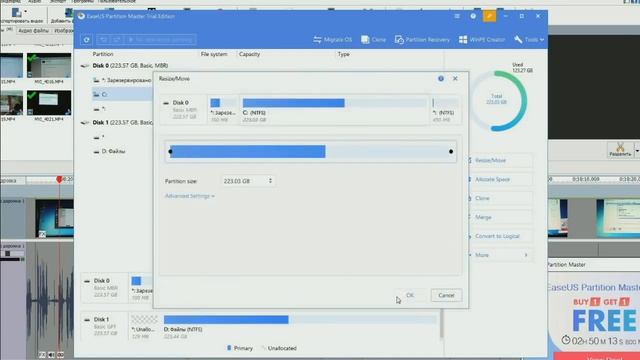The height and width of the screenshot is (360, 640).
Task: Click the Type column header
Action: coord(344,54)
